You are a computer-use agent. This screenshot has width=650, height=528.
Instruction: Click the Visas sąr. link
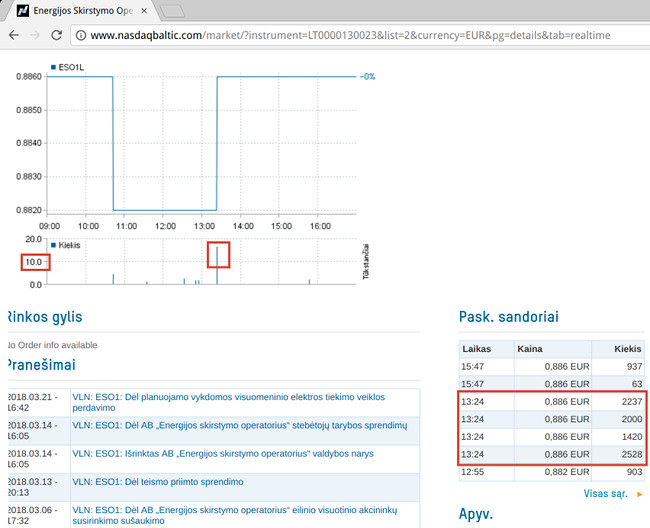click(605, 494)
